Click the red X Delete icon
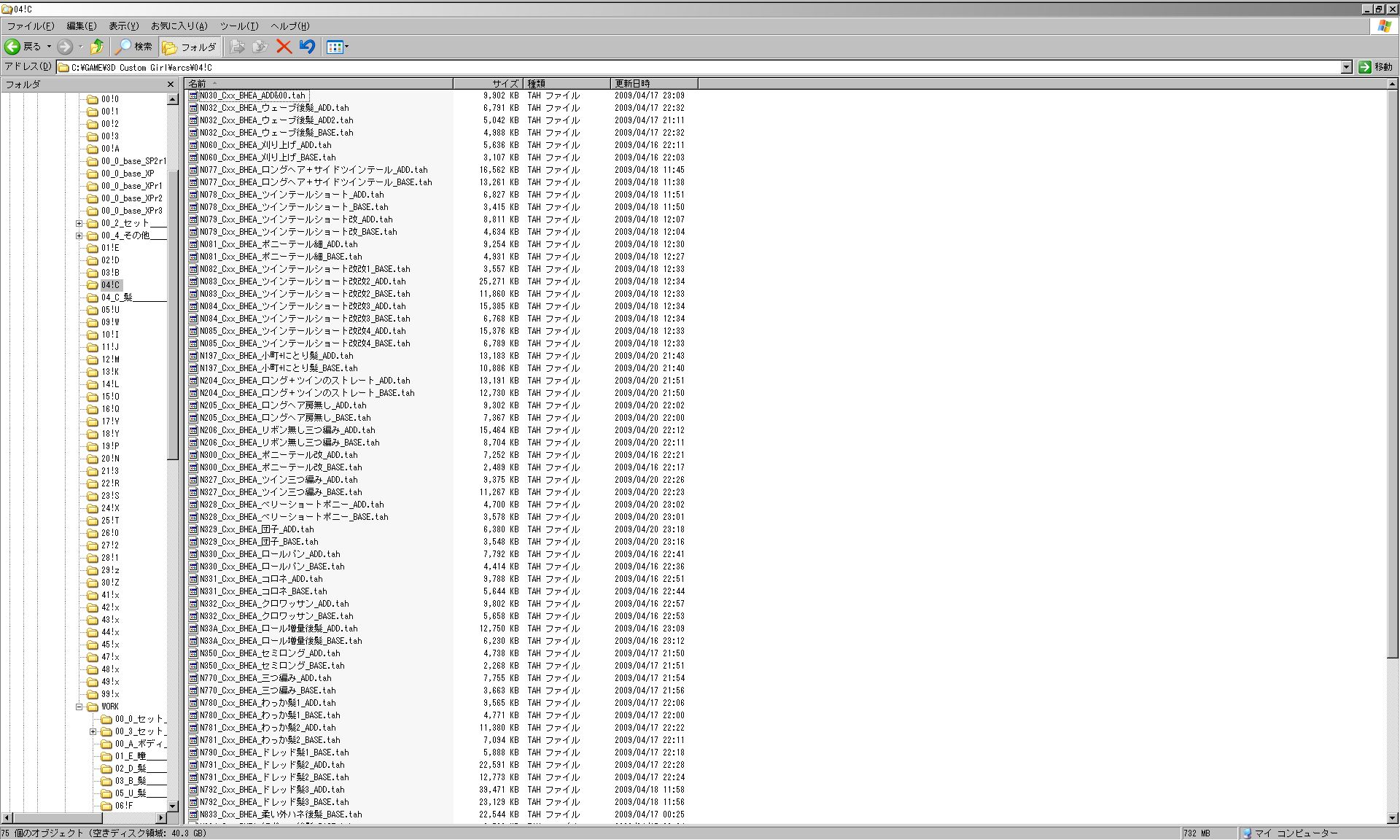The image size is (1400, 840). [284, 47]
